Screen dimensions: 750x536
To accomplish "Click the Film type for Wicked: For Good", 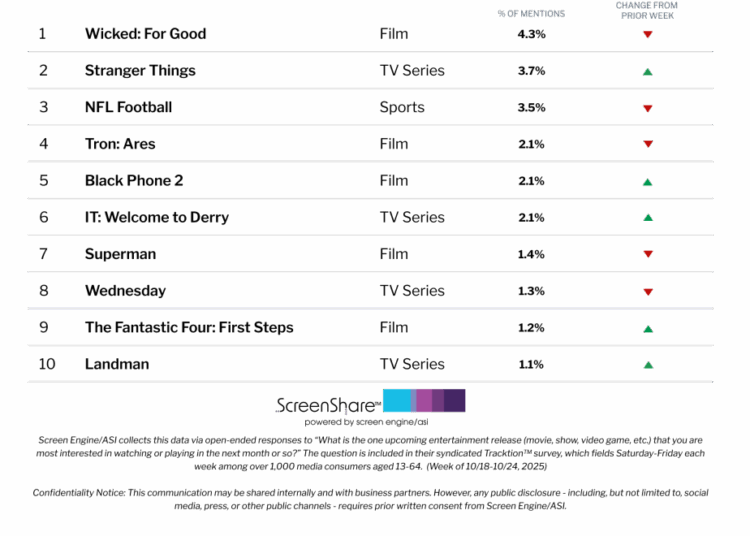I will coord(394,34).
